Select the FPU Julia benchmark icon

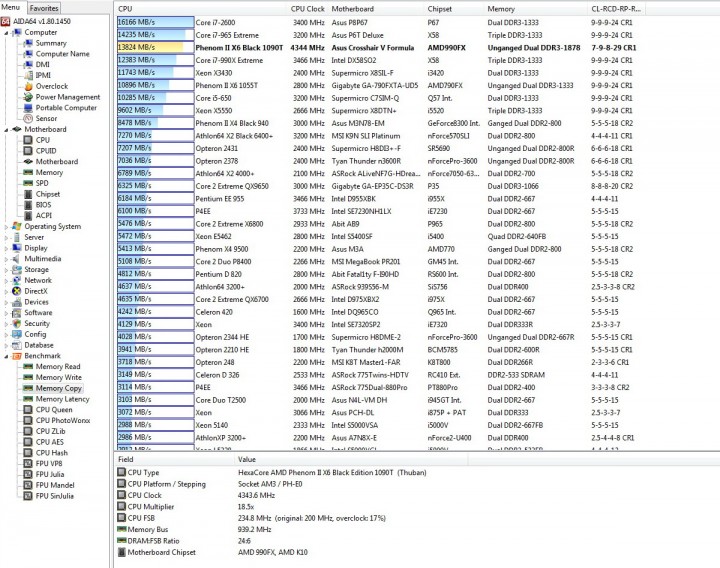coord(28,474)
